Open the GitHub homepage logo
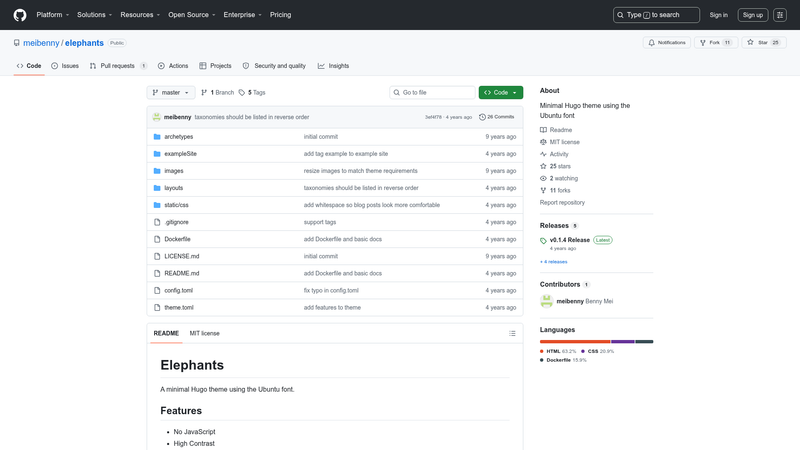The image size is (800, 450). pos(20,15)
